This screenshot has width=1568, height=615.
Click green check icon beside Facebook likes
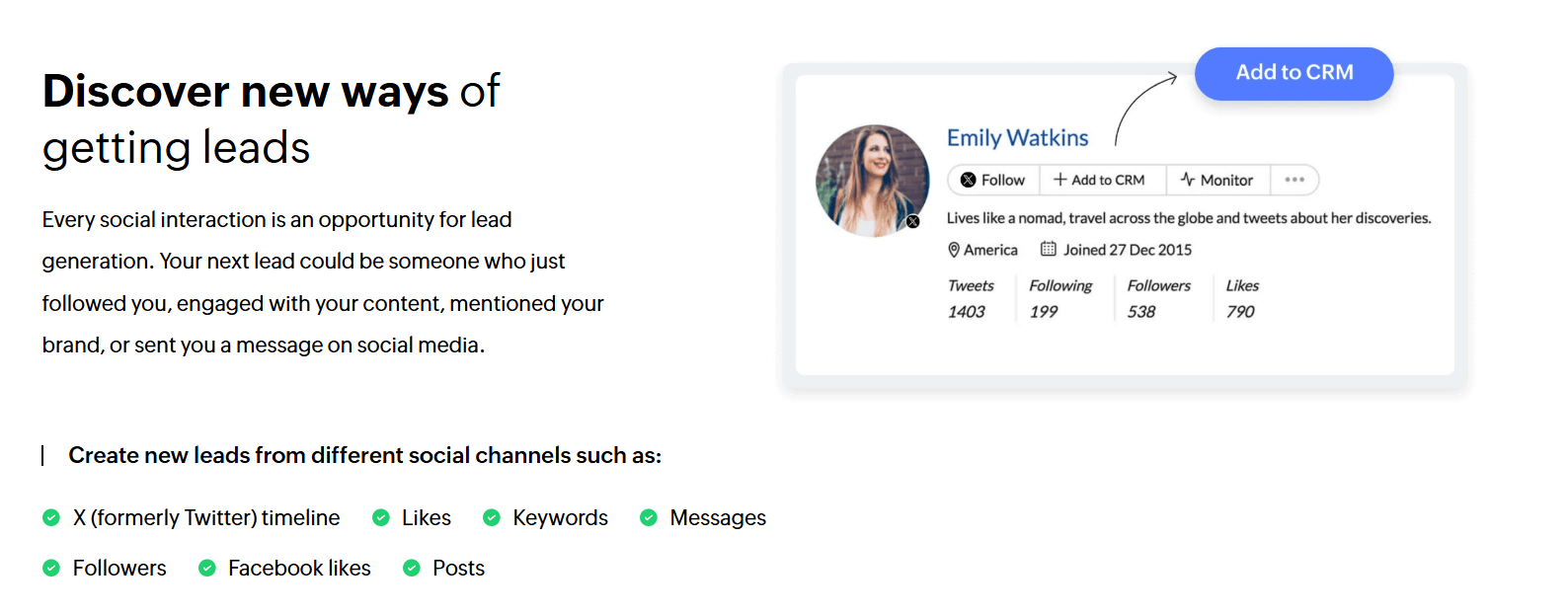207,568
